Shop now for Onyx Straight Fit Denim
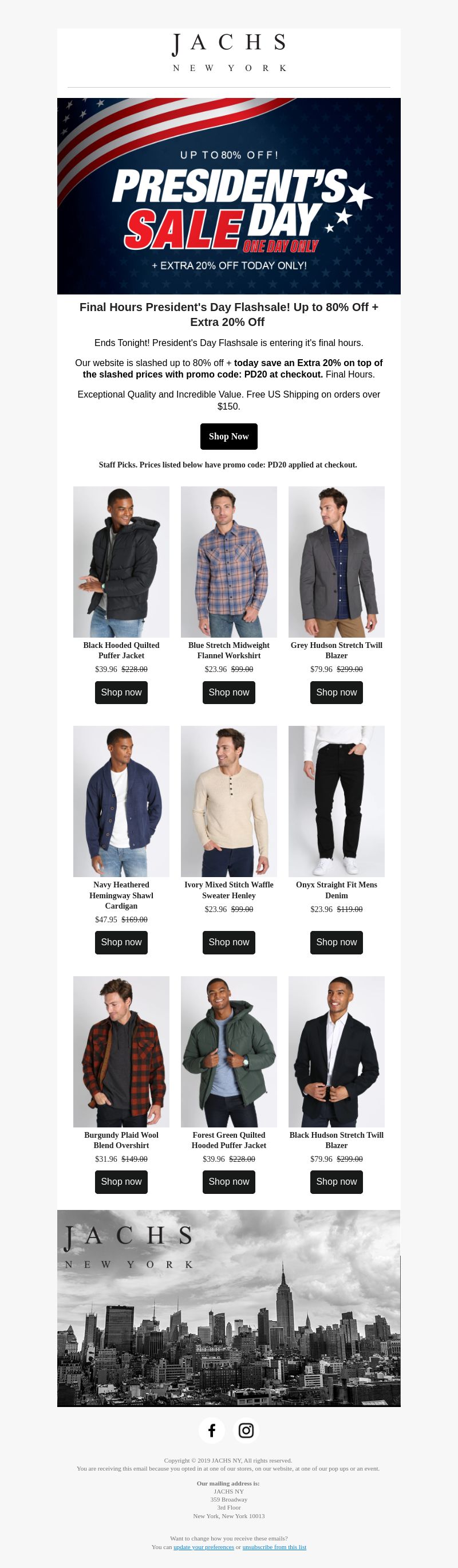The image size is (458, 1568). pyautogui.click(x=337, y=942)
